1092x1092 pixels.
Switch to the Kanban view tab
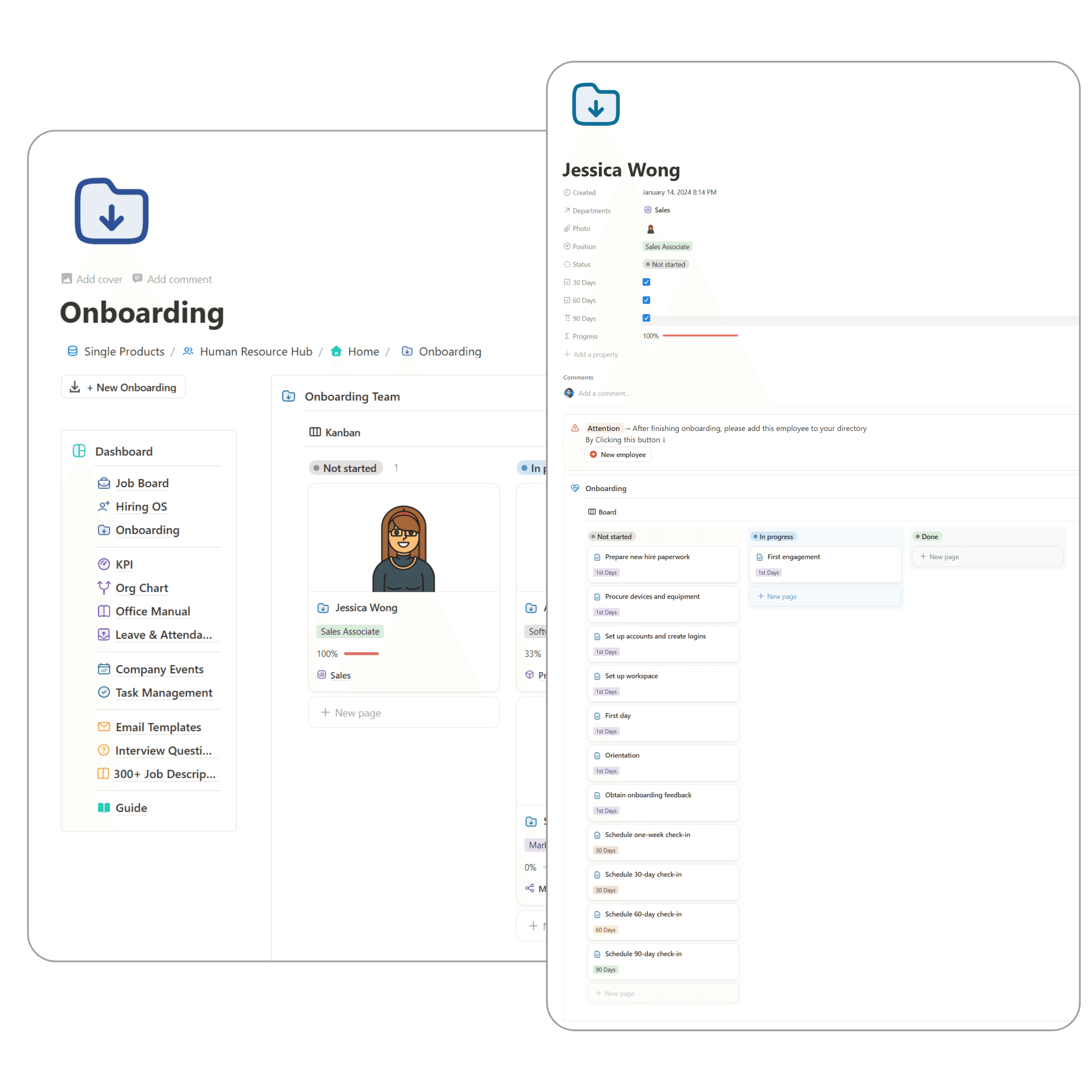point(335,432)
